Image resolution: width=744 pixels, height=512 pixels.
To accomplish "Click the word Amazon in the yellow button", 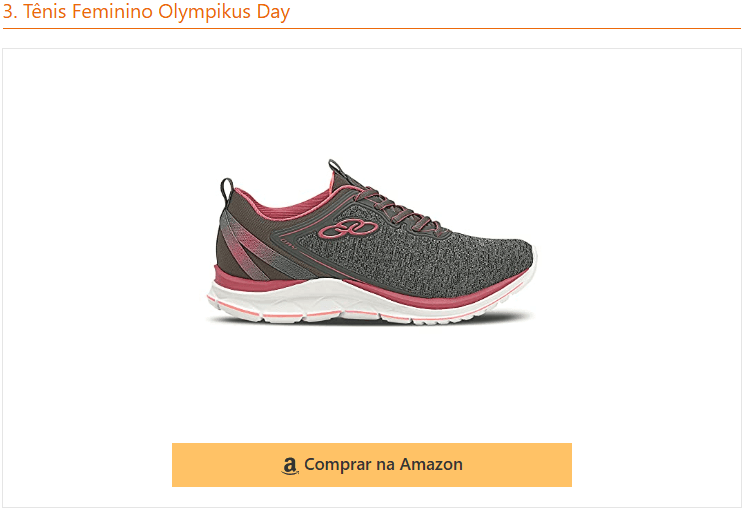I will coord(431,465).
